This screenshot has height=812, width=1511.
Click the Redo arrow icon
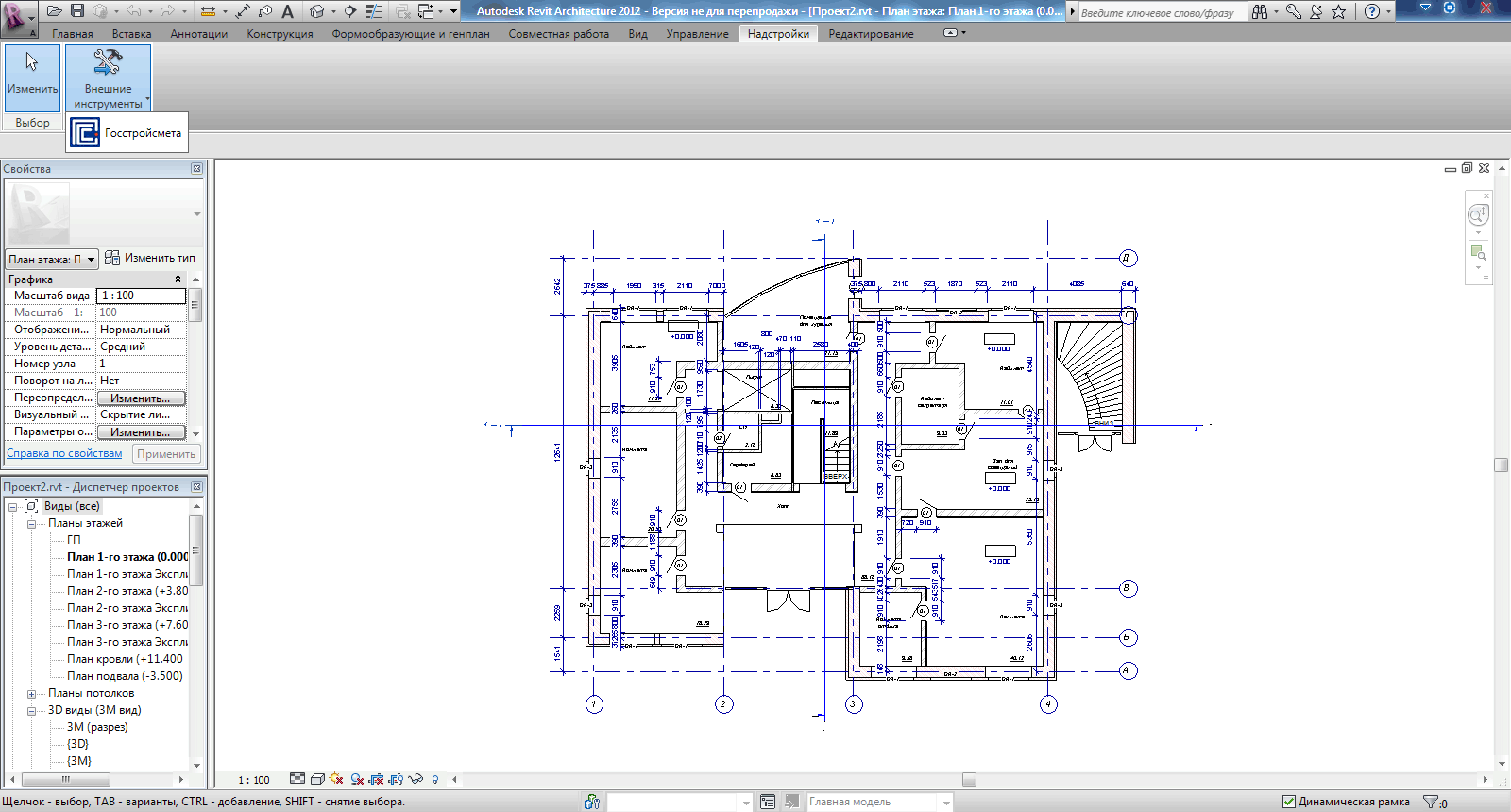coord(167,11)
